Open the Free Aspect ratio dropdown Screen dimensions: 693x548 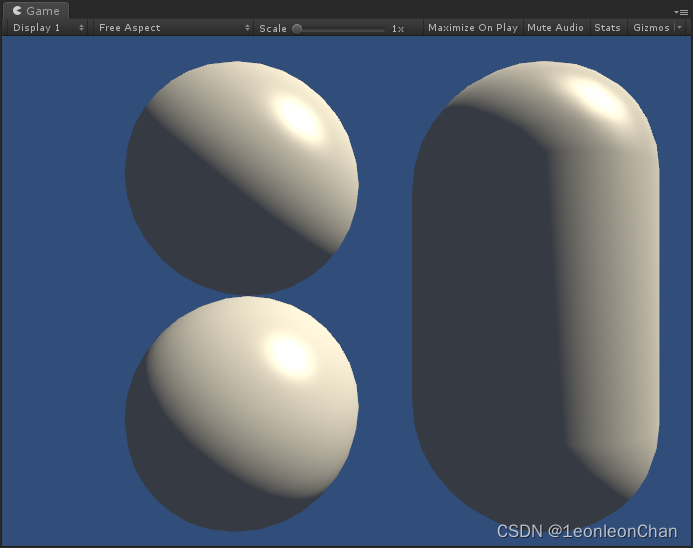173,27
